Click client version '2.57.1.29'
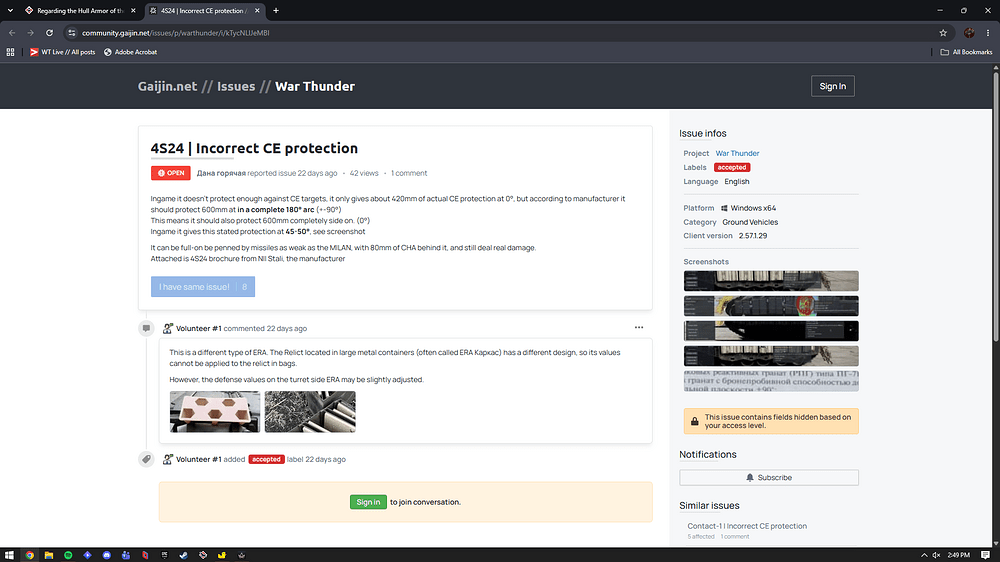The width and height of the screenshot is (1000, 562). 753,235
